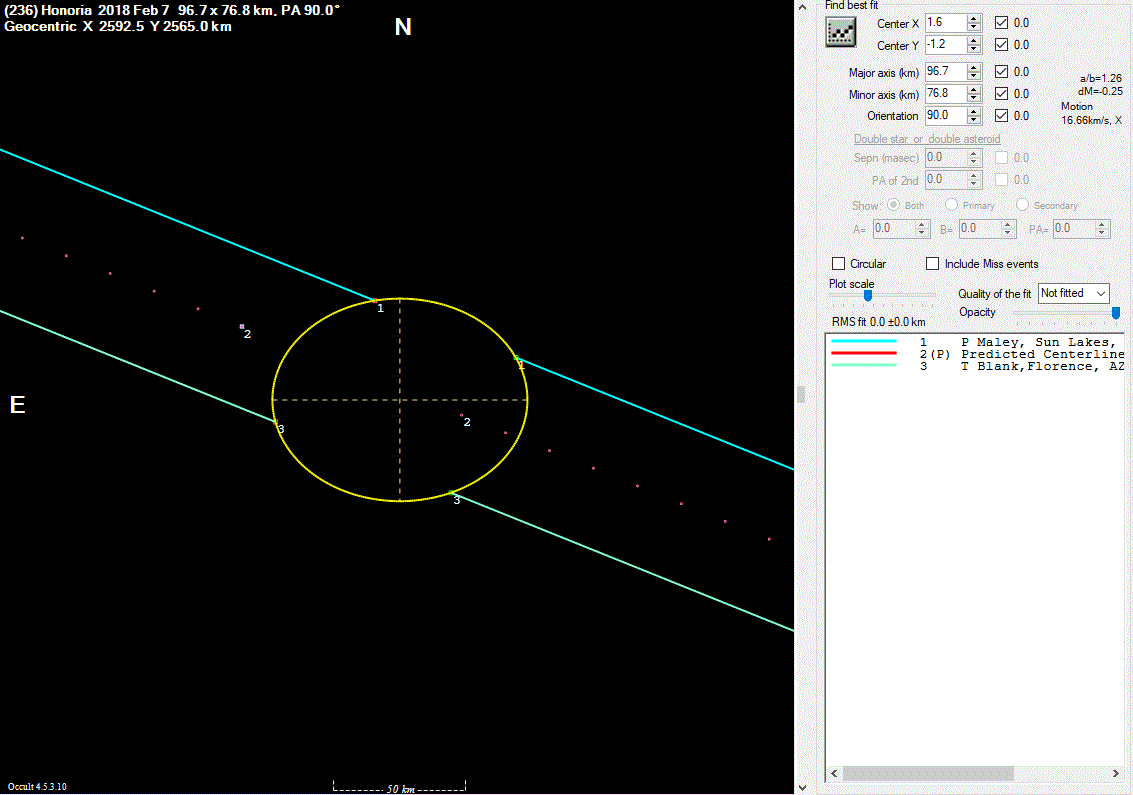This screenshot has height=795, width=1133.
Task: Click the panel scroll-down arrow at bottom
Action: pos(800,787)
